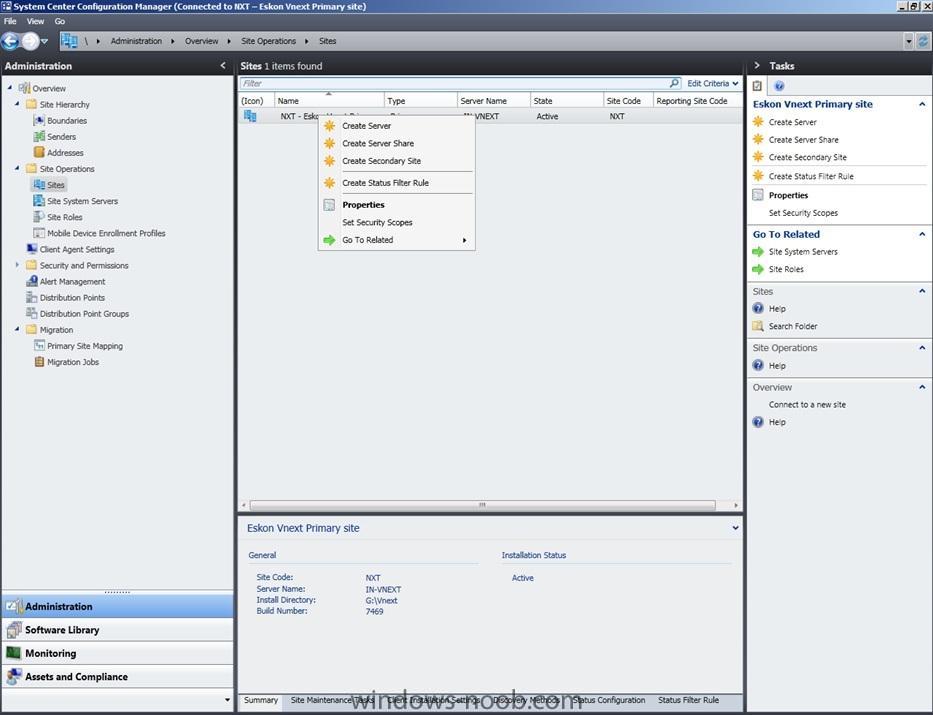Click the Distribution Point Groups icon
Screen dimensions: 933x715
pyautogui.click(x=32, y=313)
